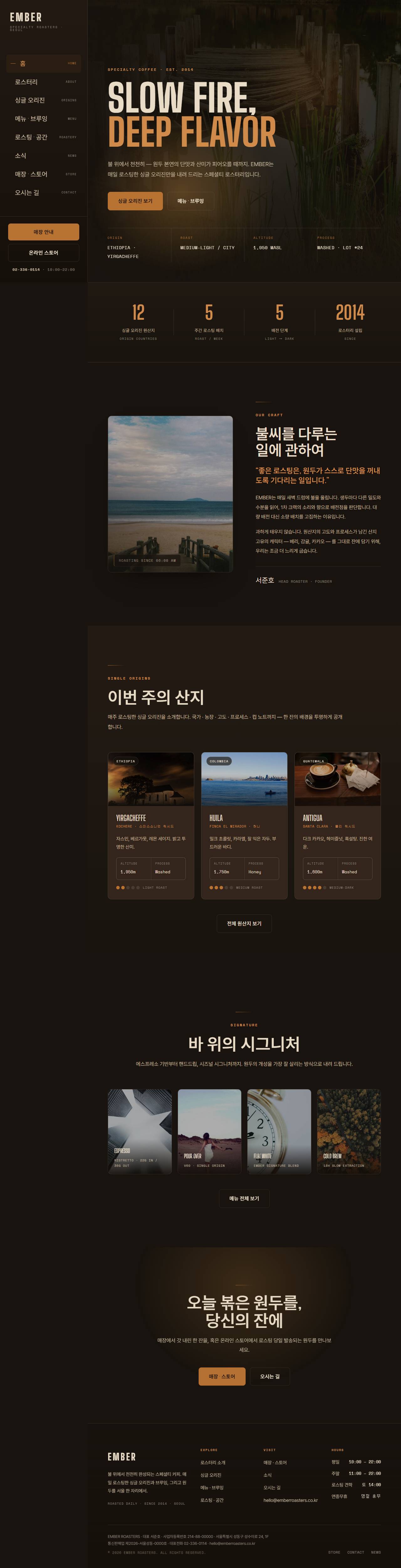Click the 메뉴 전체 보기 button
401x1568 pixels.
(x=244, y=1198)
